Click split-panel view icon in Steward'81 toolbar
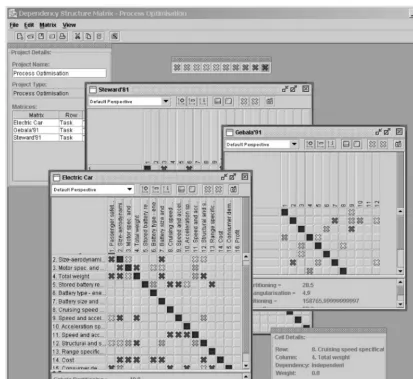Viewport: 413px width, 379px height. click(x=218, y=101)
